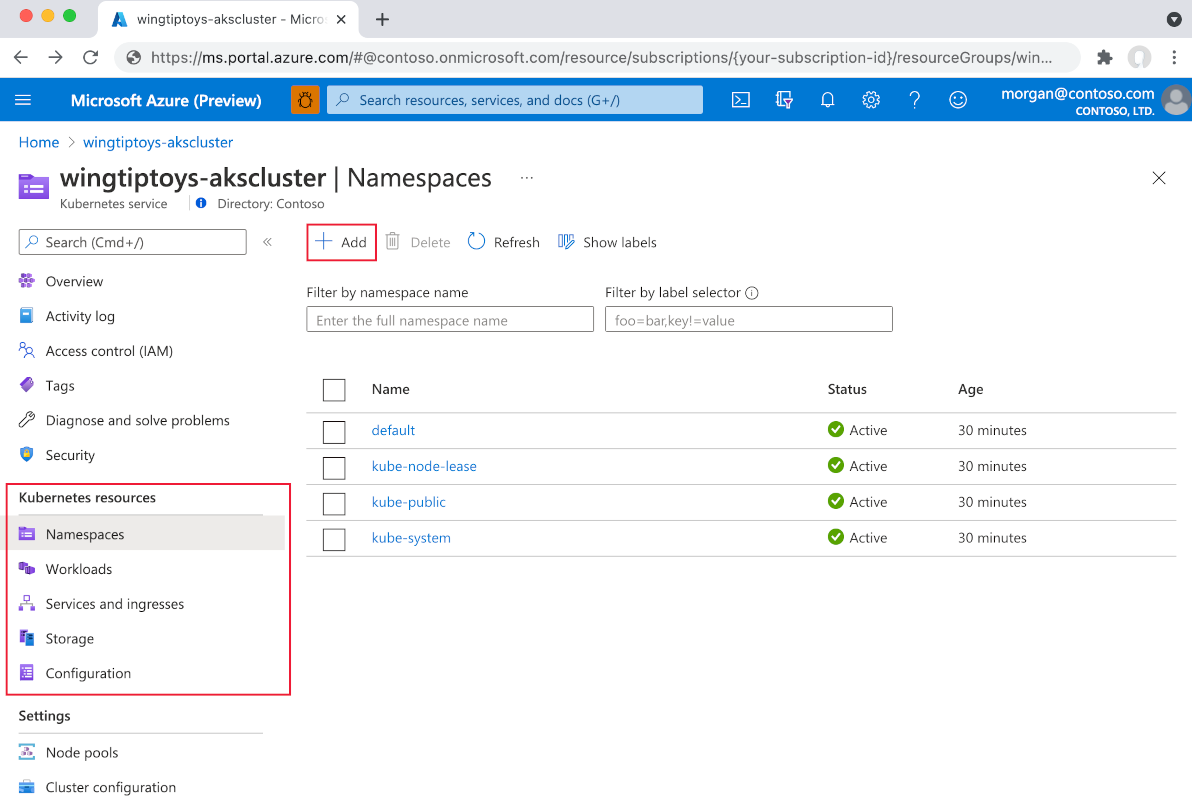Add a new namespace
The width and height of the screenshot is (1192, 804).
click(340, 241)
